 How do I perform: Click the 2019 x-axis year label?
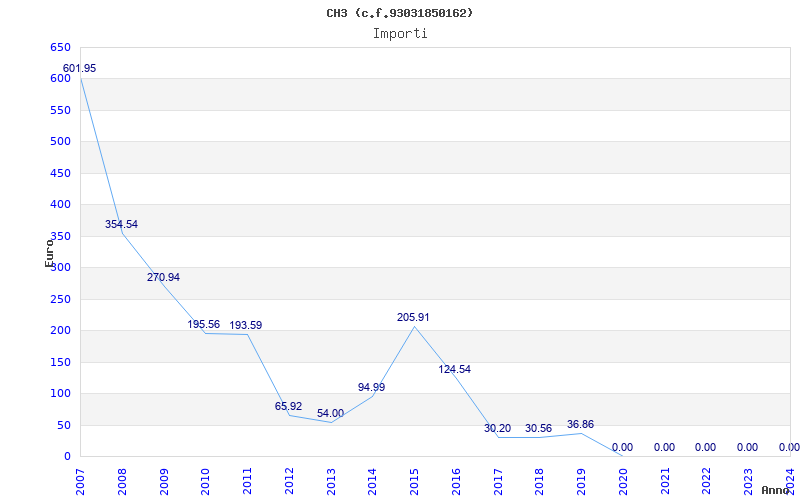click(581, 482)
